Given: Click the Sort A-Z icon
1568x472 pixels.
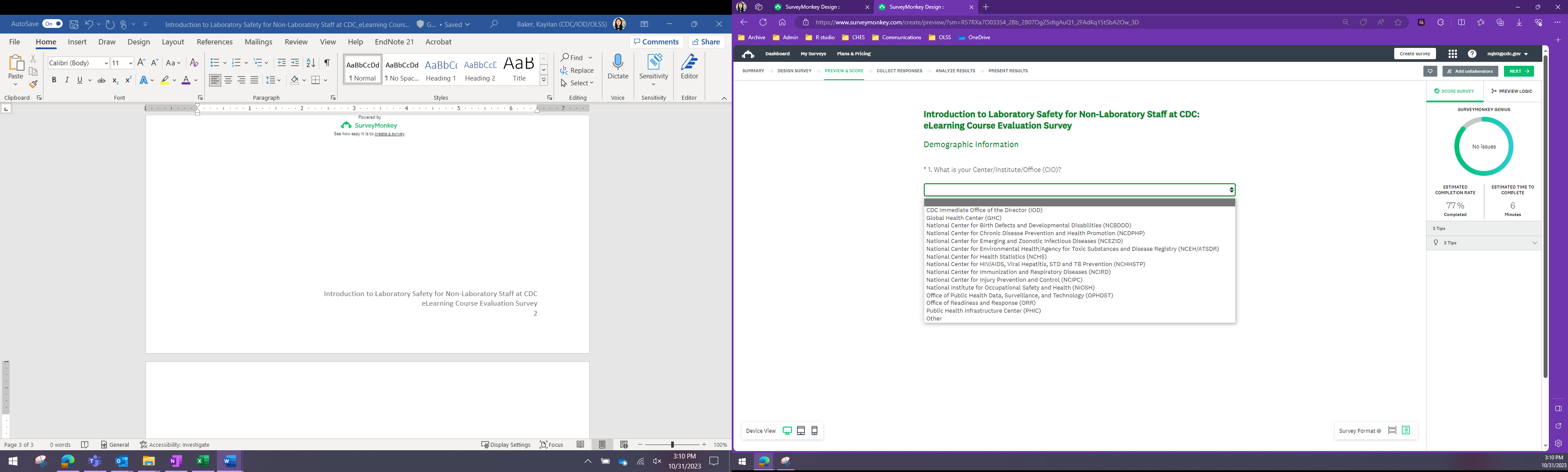Looking at the screenshot, I should [311, 63].
